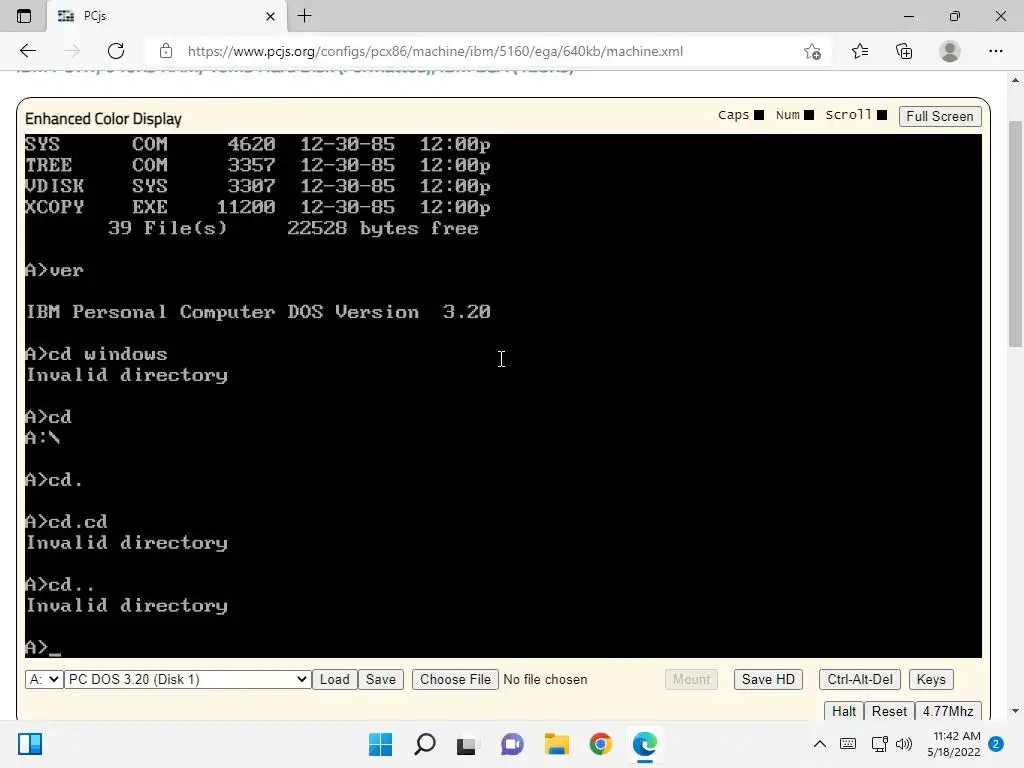The height and width of the screenshot is (768, 1024).
Task: Open tab actions menu icon
Action: (24, 16)
